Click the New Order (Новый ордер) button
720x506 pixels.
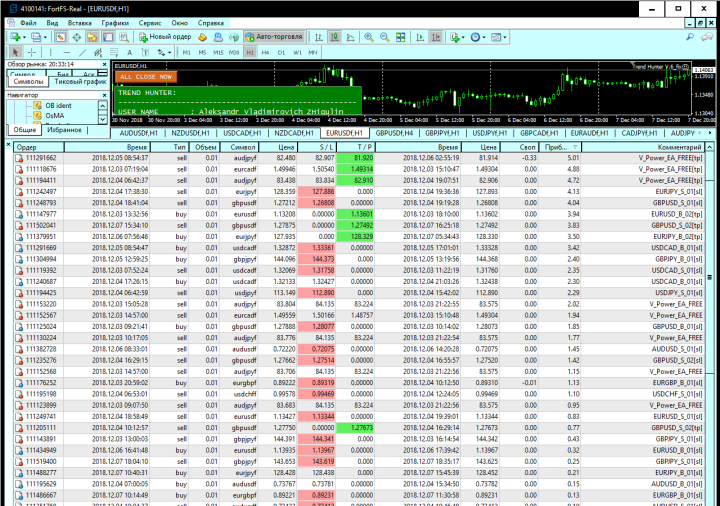click(x=166, y=37)
